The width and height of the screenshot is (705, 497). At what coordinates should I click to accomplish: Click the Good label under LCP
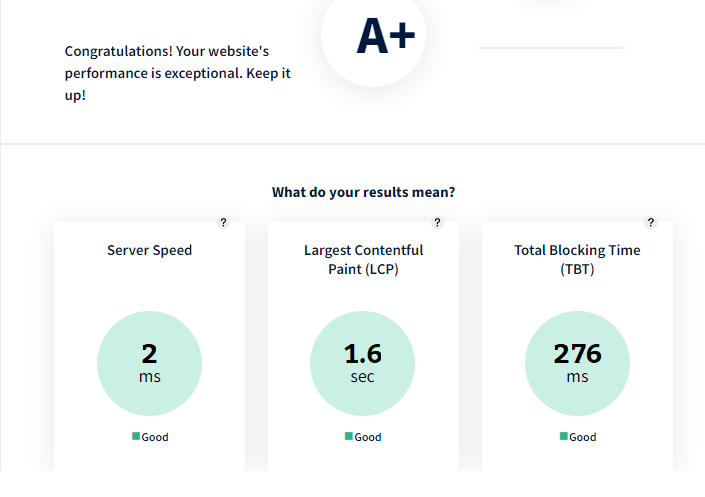pyautogui.click(x=368, y=437)
